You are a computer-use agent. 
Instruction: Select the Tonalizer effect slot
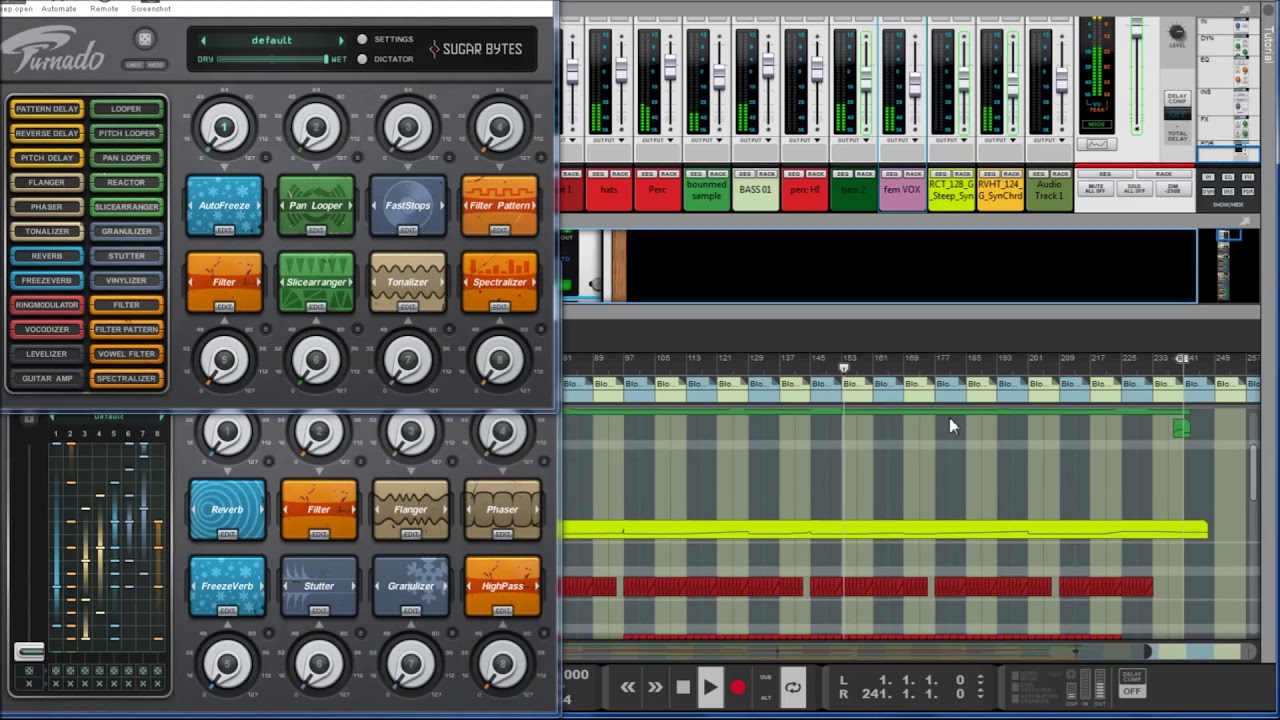pos(408,282)
